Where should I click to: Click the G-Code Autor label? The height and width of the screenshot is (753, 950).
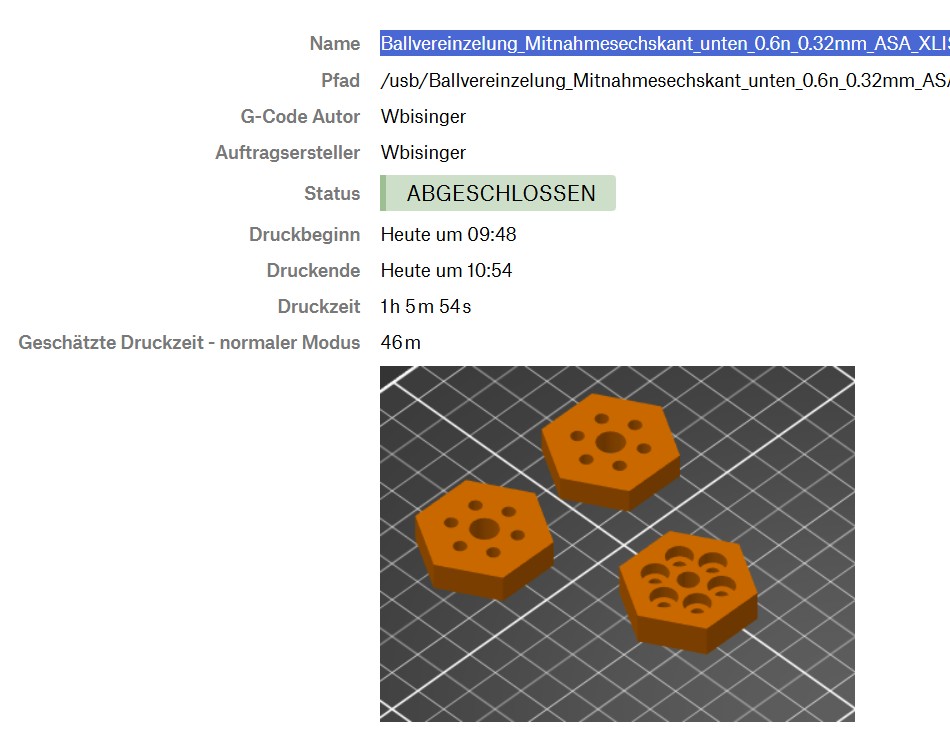[x=301, y=116]
